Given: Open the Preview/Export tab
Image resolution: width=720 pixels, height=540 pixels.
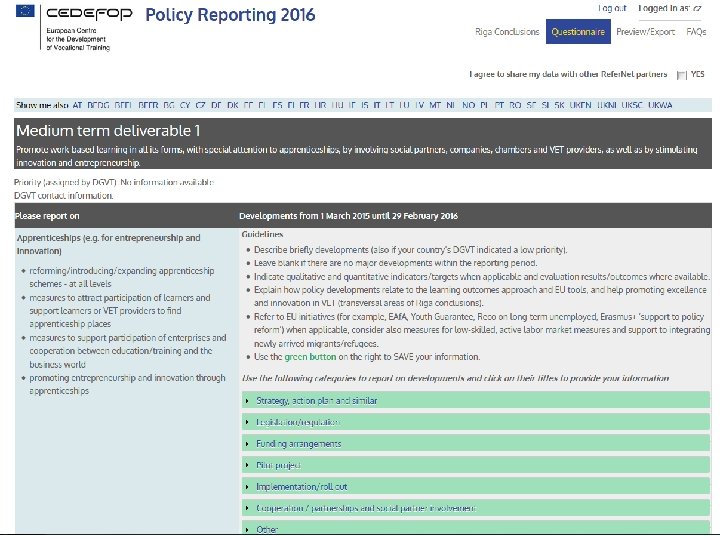Looking at the screenshot, I should (645, 32).
